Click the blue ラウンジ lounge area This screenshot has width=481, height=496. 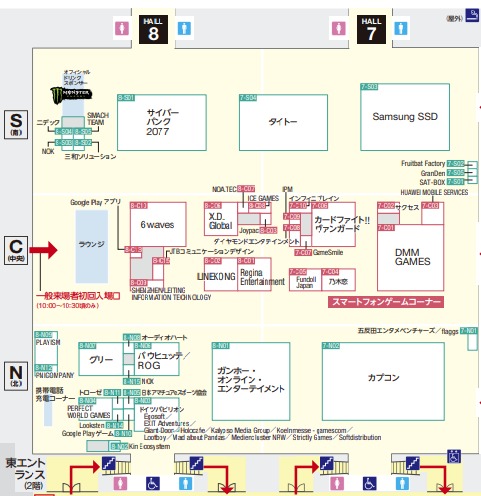click(x=92, y=247)
